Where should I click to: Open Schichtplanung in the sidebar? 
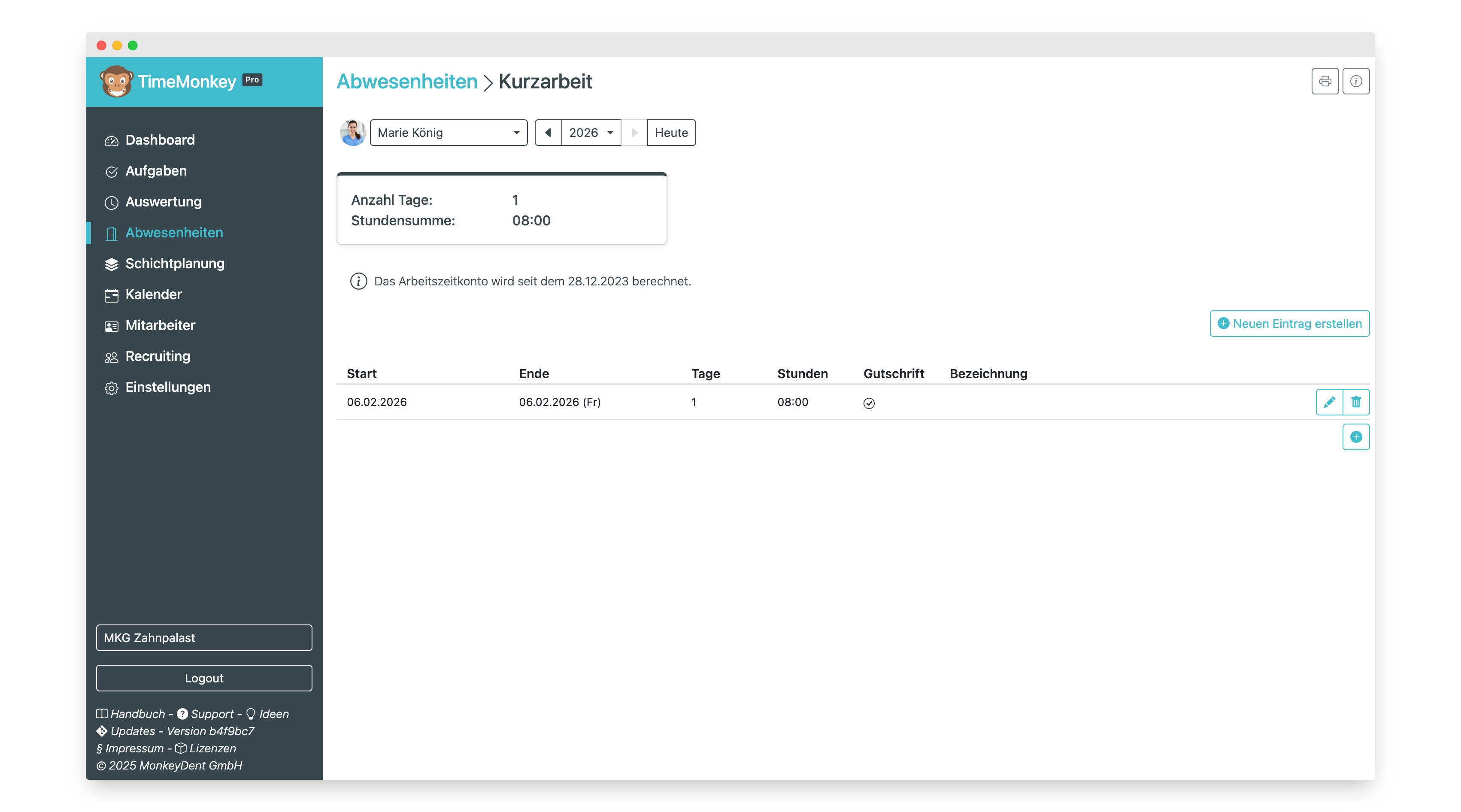(x=174, y=264)
